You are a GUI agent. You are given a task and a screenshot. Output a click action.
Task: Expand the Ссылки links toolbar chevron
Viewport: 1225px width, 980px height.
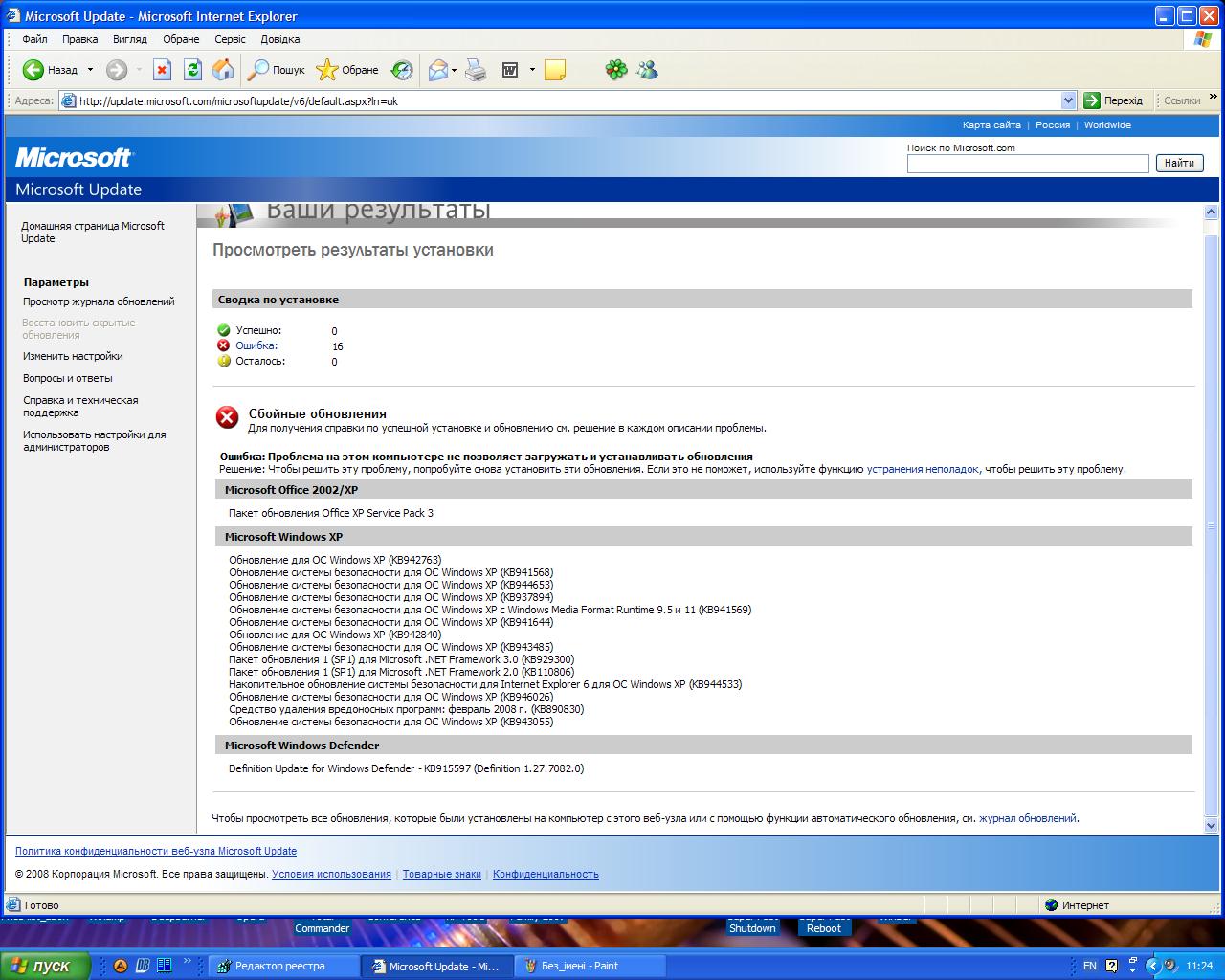tap(1214, 97)
